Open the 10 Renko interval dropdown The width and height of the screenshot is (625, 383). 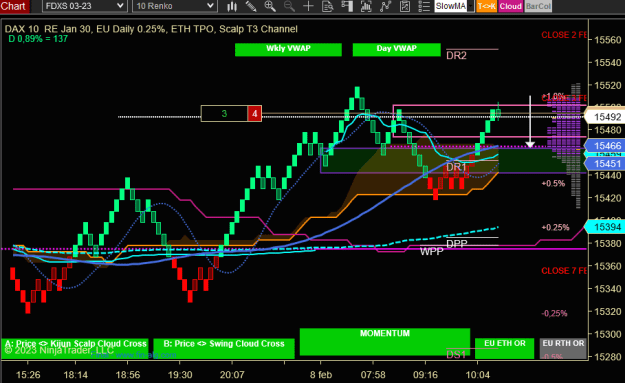tap(175, 6)
